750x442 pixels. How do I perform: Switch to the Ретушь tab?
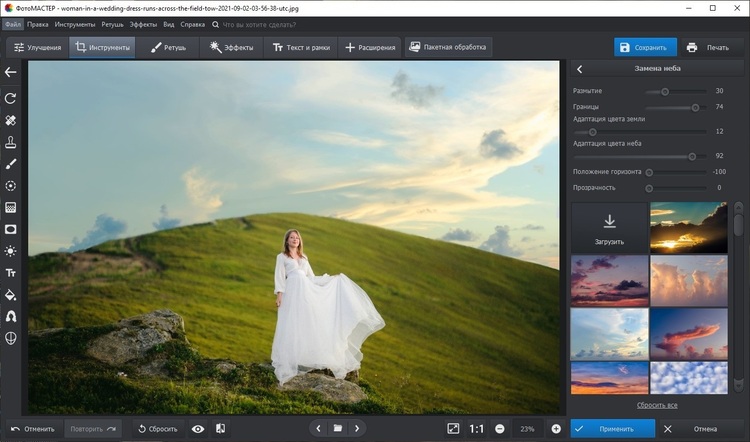pos(169,47)
